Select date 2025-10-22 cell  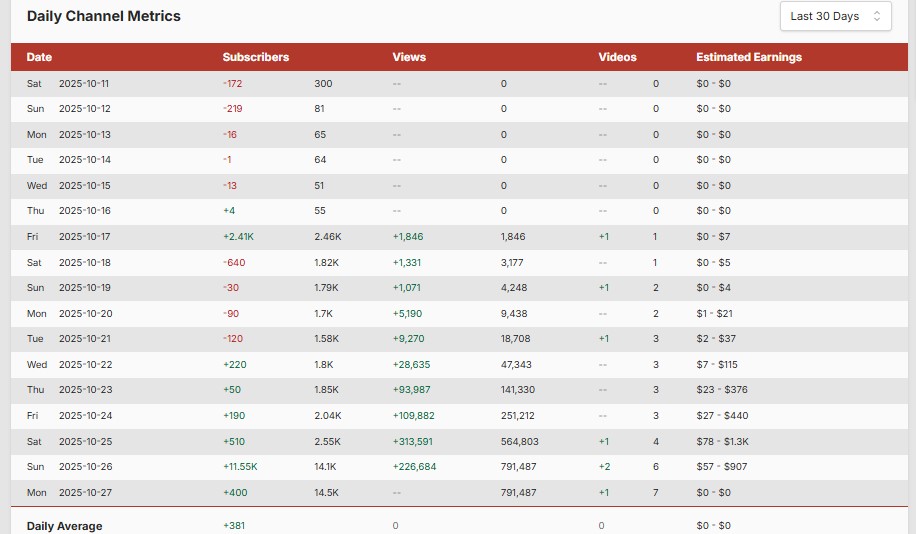pos(85,365)
